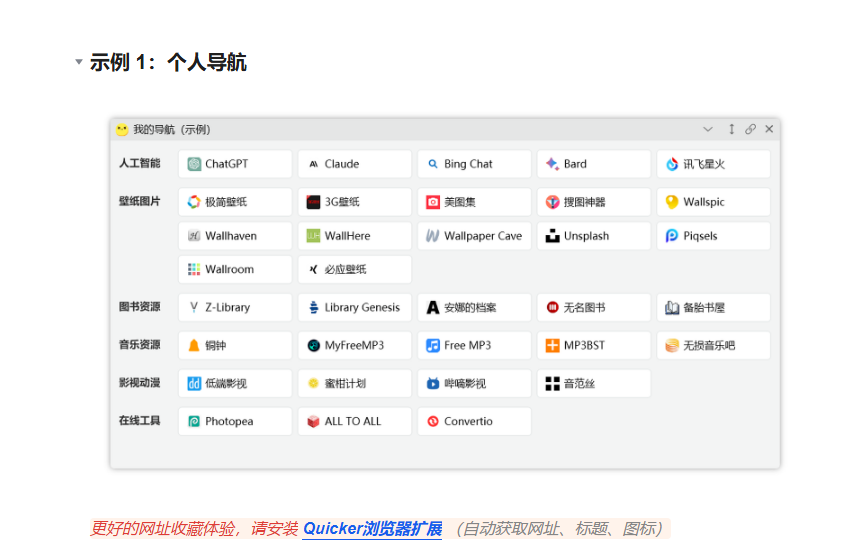Click the Wallhaven icon
This screenshot has width=841, height=558.
click(194, 236)
